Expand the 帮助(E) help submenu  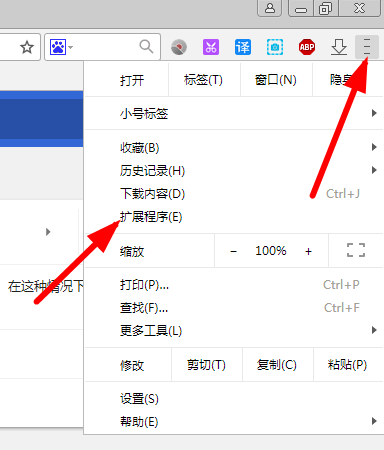[x=234, y=422]
